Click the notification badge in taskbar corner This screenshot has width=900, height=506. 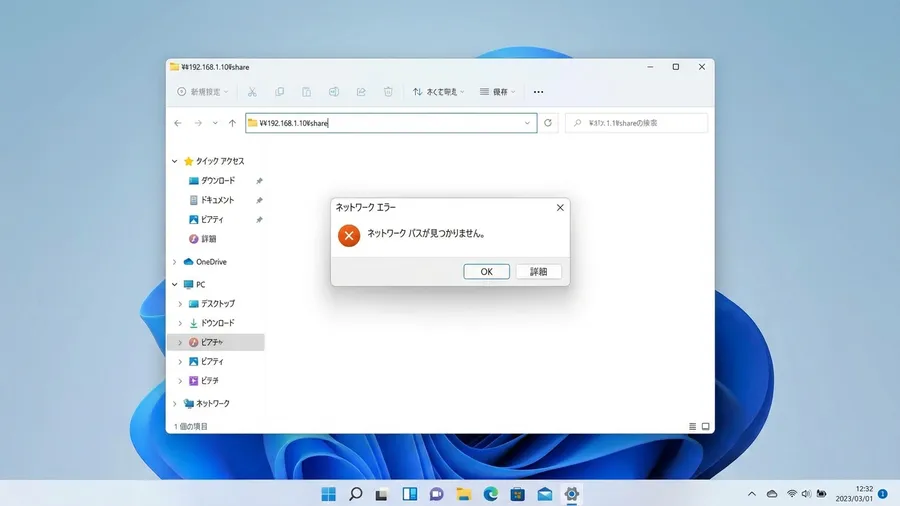(x=883, y=494)
